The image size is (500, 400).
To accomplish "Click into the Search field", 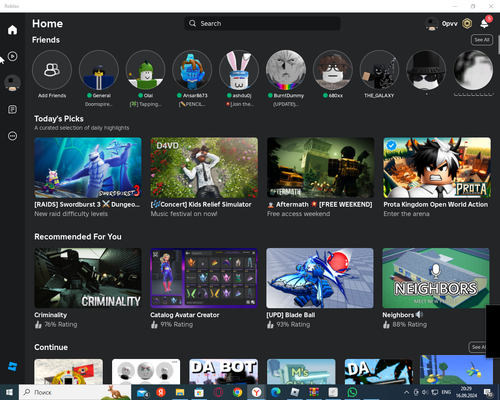I will click(262, 24).
